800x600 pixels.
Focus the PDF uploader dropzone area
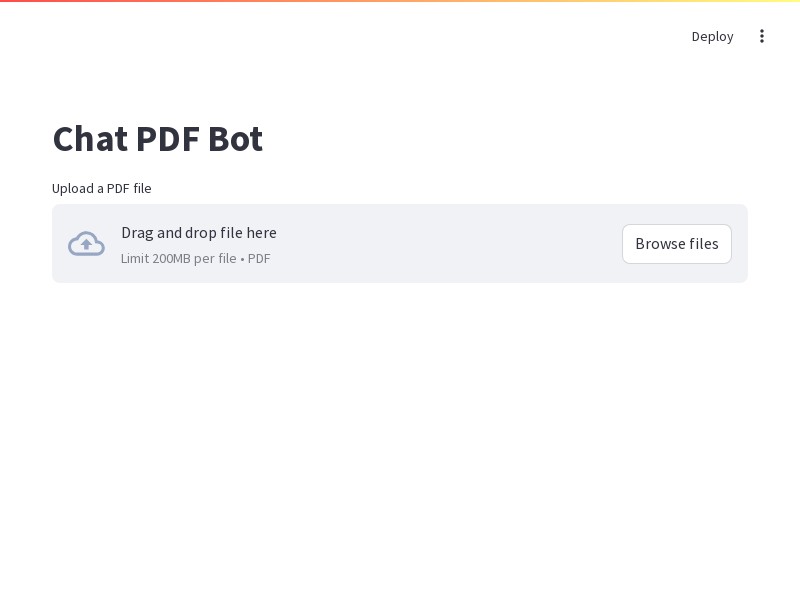399,243
